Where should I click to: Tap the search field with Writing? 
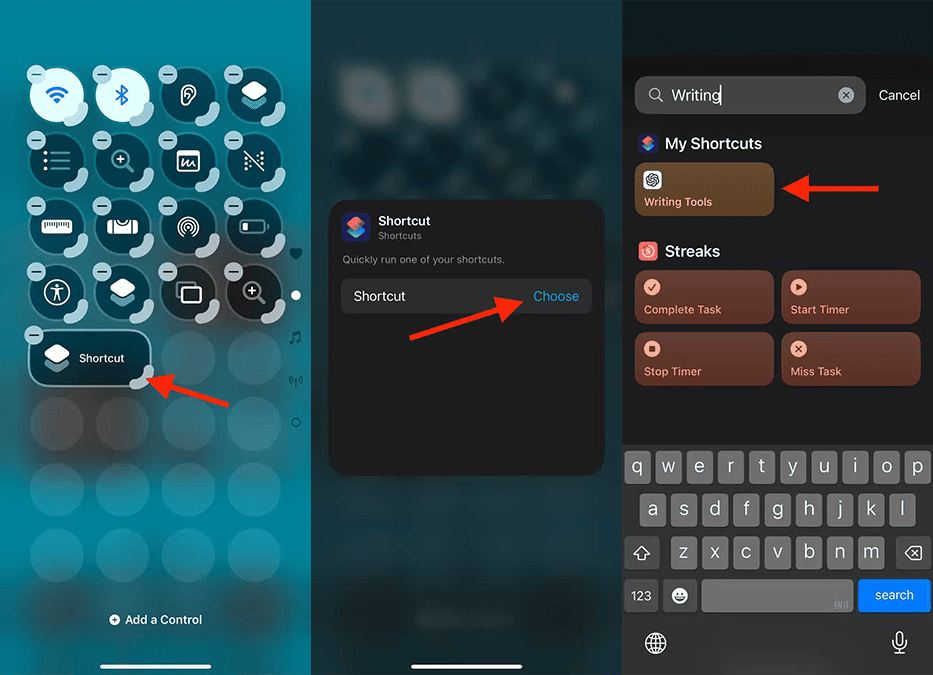point(750,95)
